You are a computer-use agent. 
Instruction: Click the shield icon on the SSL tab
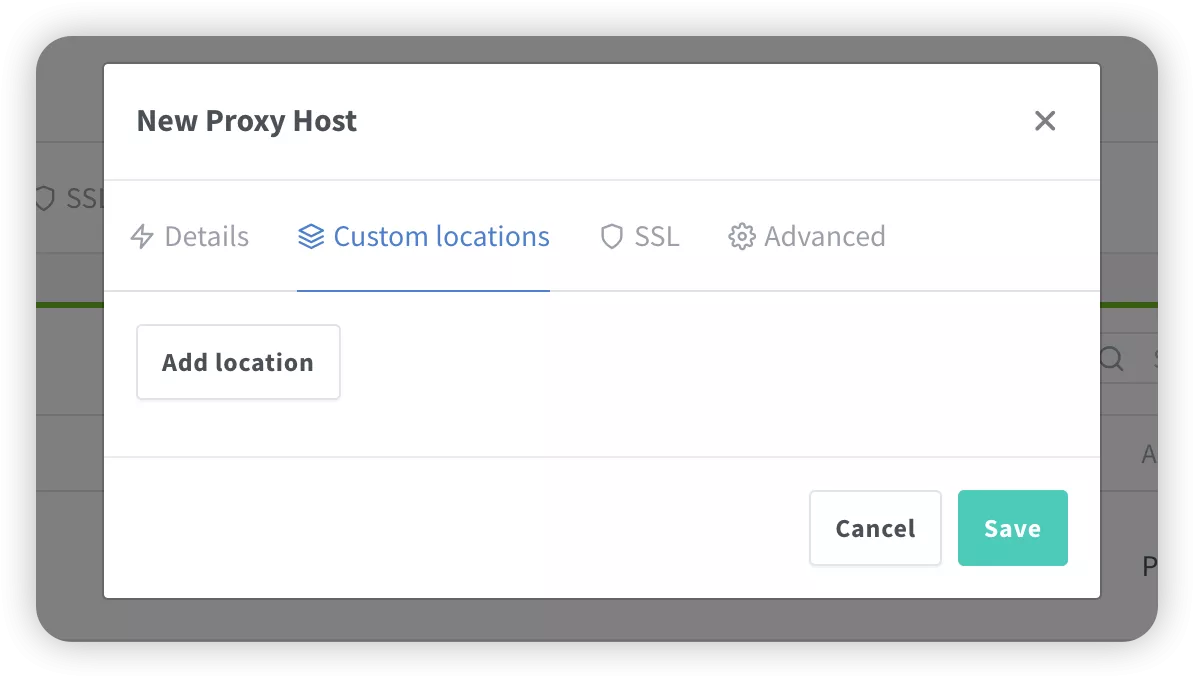[611, 237]
